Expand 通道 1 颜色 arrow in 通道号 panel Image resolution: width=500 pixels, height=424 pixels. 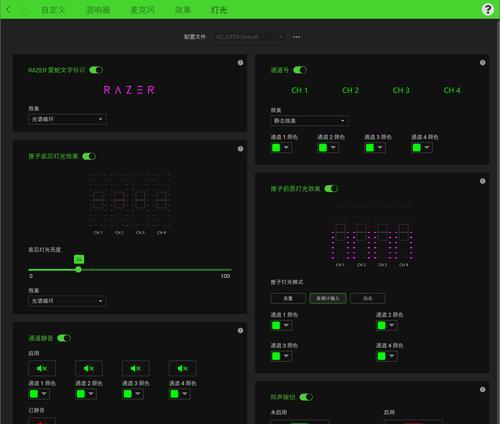286,147
